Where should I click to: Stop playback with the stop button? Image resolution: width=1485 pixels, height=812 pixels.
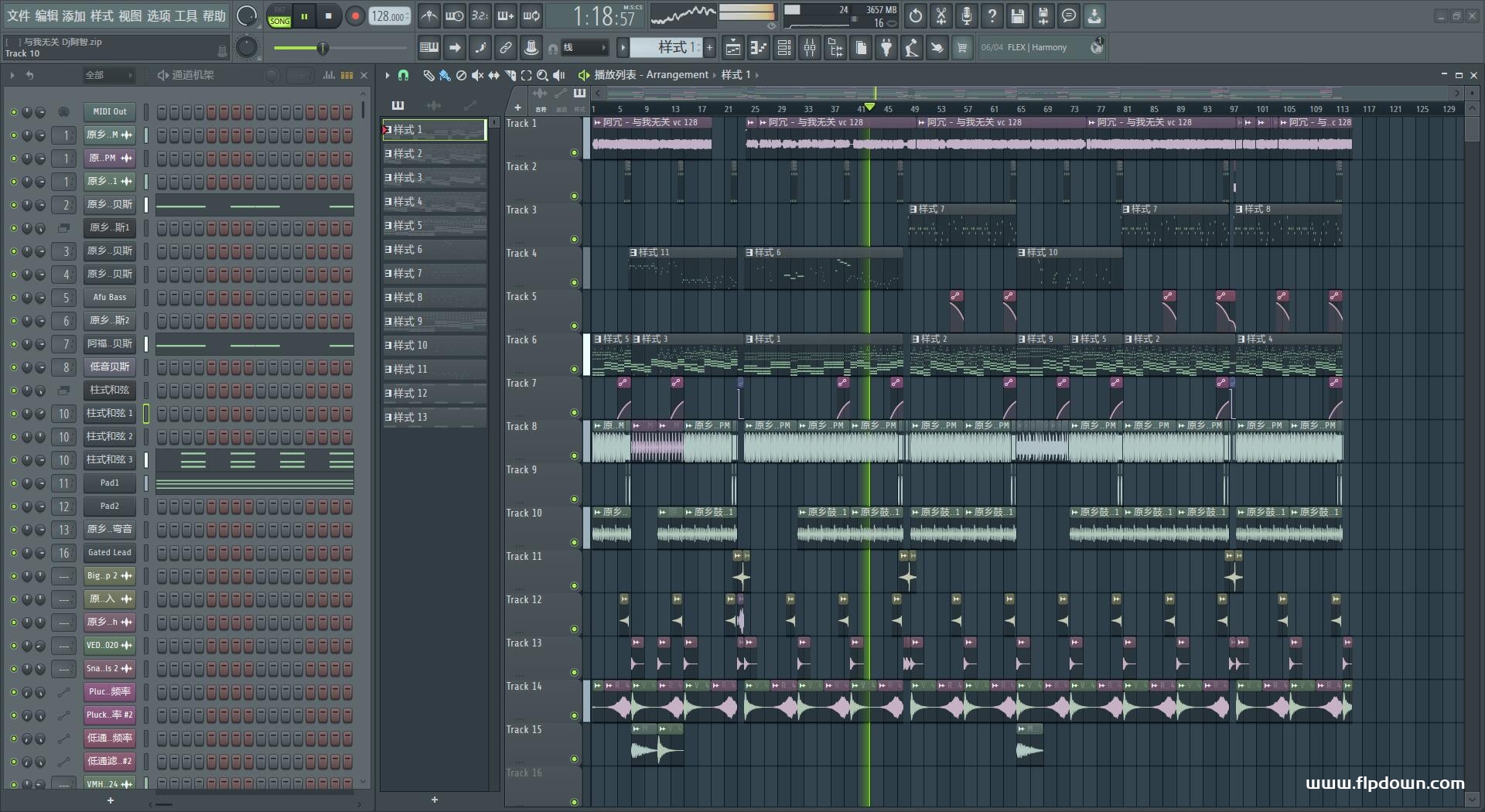tap(329, 16)
